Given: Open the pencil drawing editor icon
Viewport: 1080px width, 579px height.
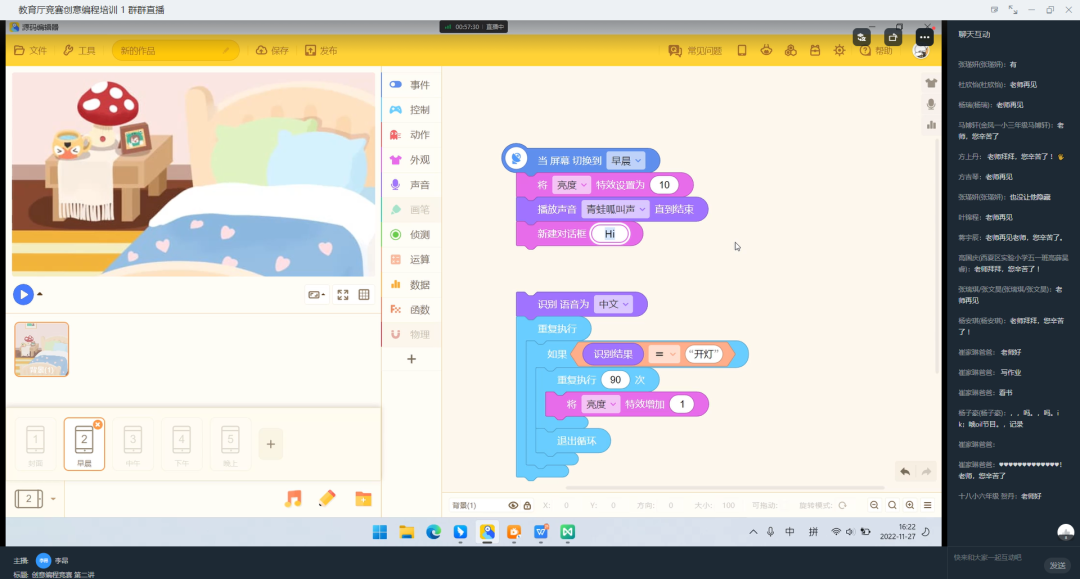Looking at the screenshot, I should (x=327, y=498).
